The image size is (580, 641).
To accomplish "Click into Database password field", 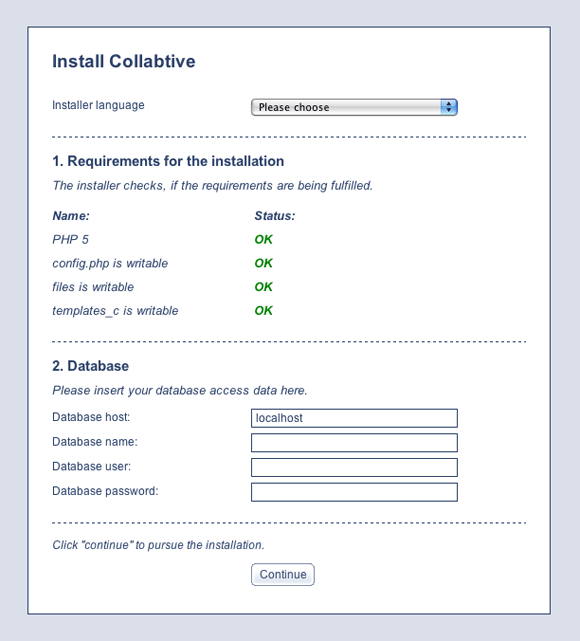I will [x=354, y=492].
